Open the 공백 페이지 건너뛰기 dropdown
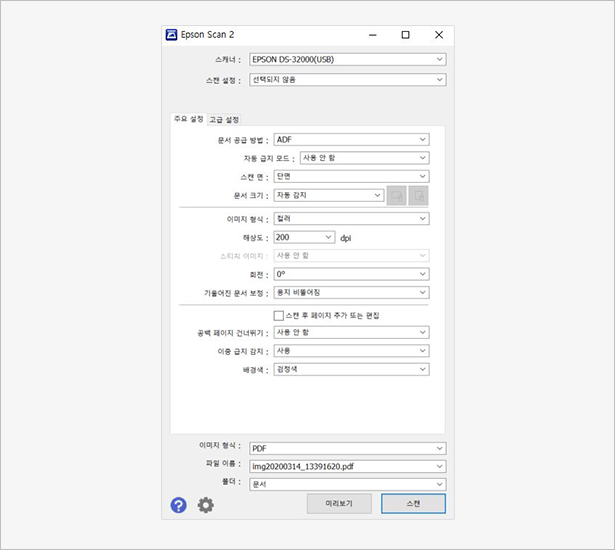Viewport: 615px width, 550px height. click(351, 332)
